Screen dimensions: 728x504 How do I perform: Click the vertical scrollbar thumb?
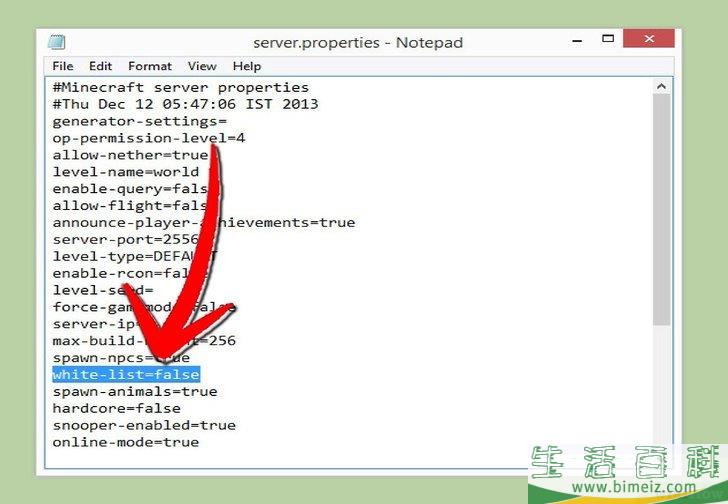point(661,210)
